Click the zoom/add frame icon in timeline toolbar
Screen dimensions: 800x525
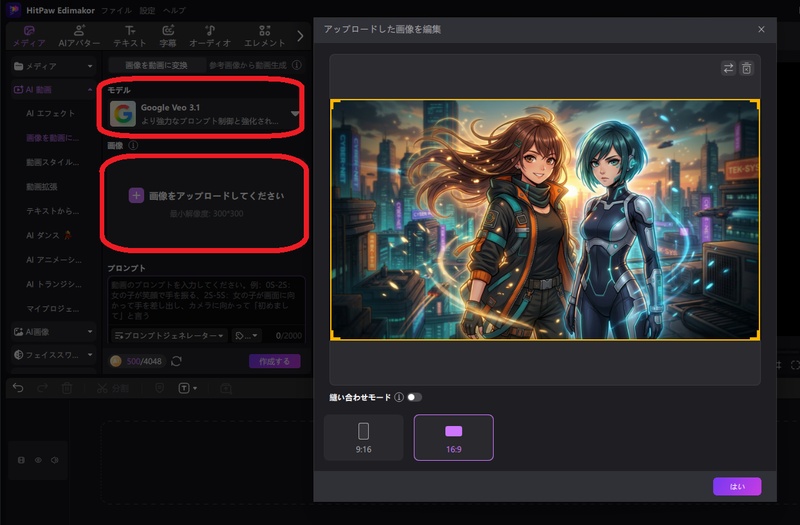226,389
